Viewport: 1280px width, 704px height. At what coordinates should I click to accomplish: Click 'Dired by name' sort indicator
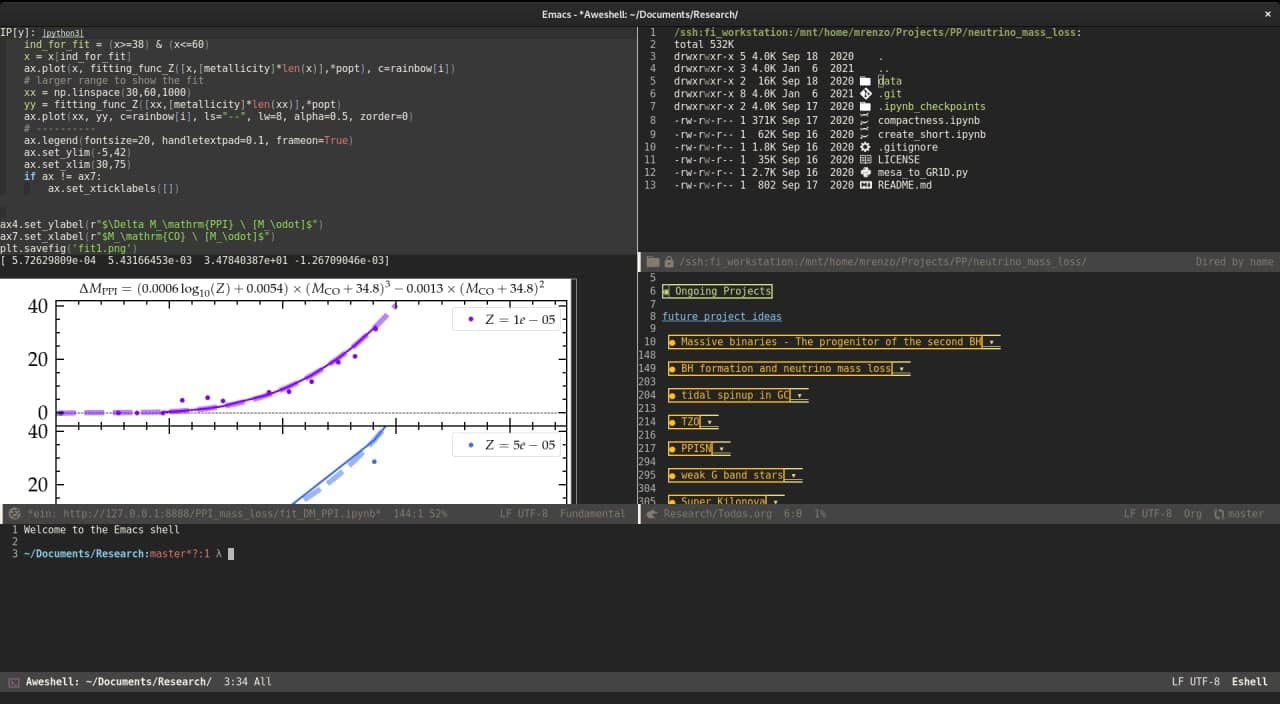tap(1234, 262)
